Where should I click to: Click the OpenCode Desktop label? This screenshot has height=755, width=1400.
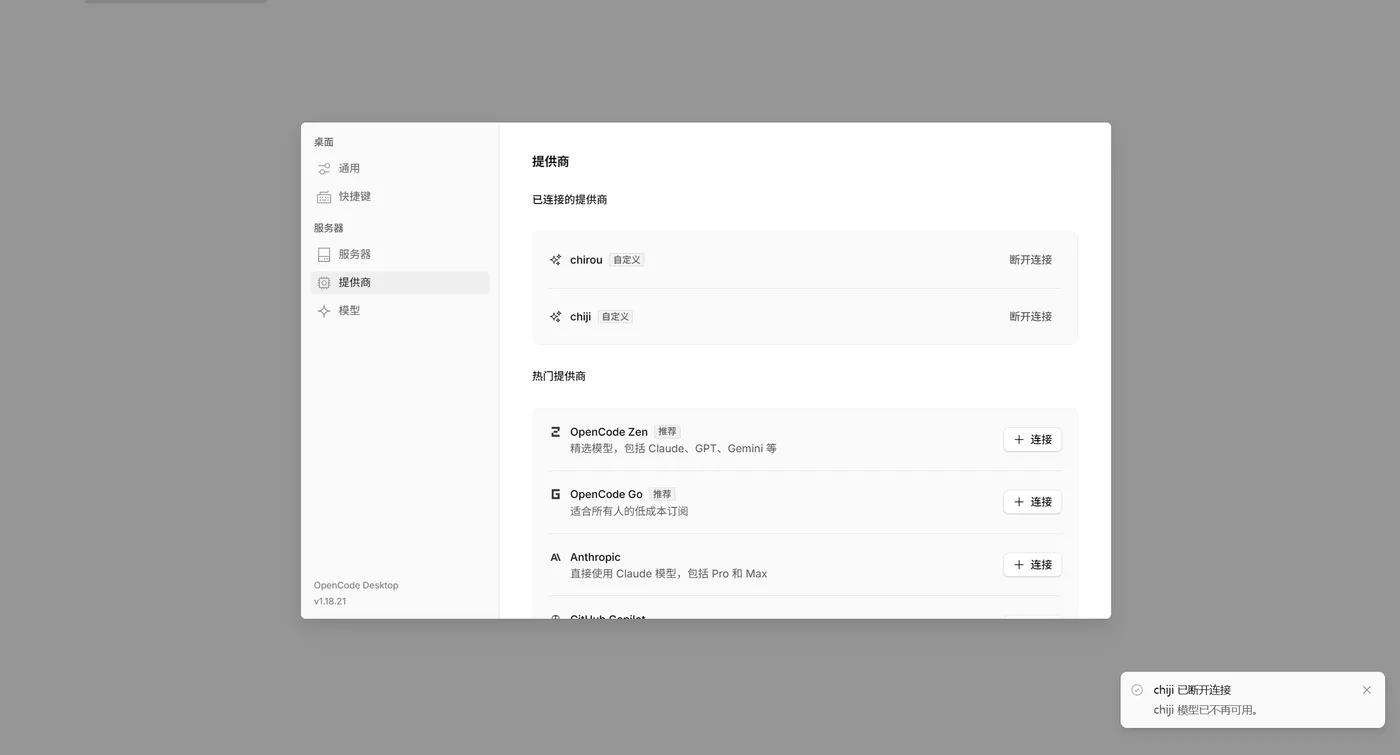tap(356, 586)
